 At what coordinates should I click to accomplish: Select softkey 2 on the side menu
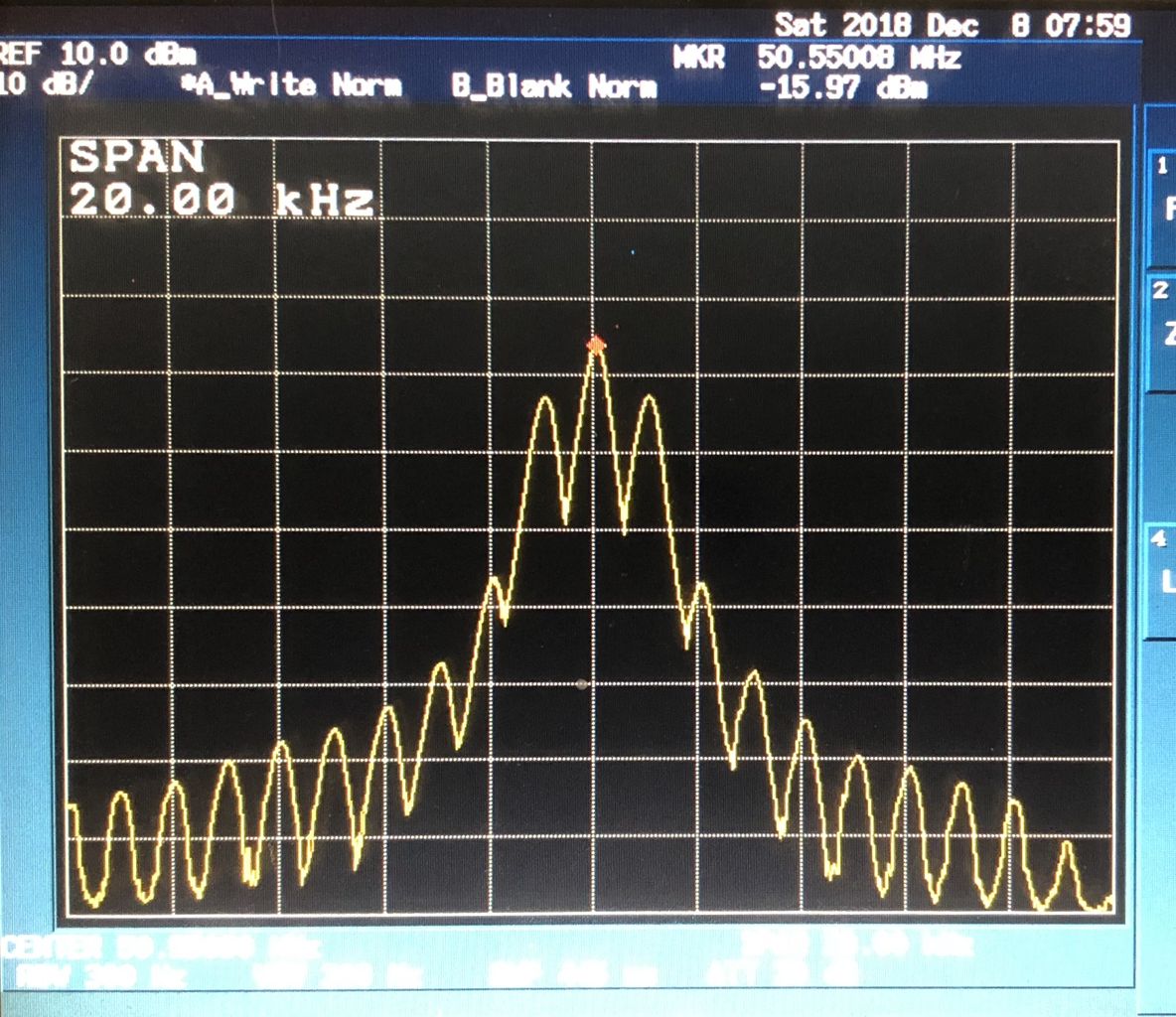(x=1162, y=332)
